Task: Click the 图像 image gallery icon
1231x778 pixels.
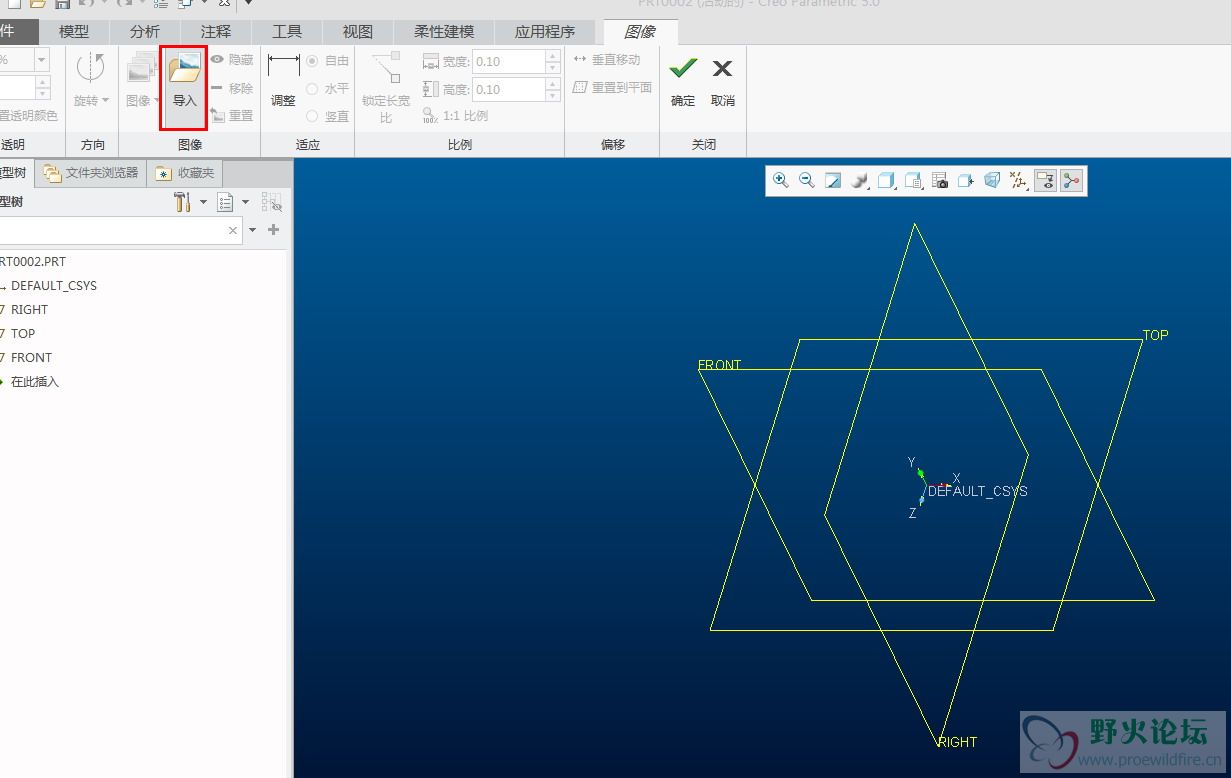Action: point(139,68)
